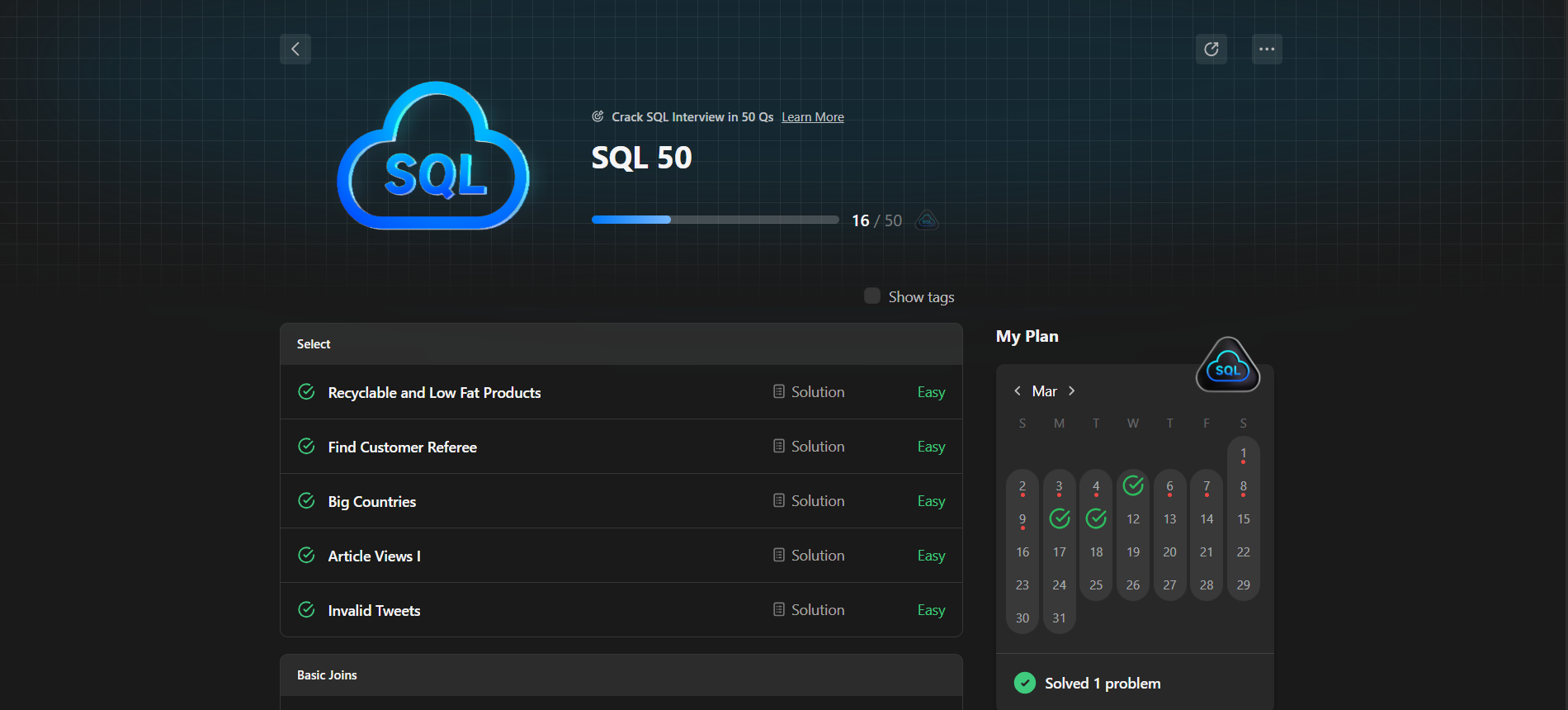1568x710 pixels.
Task: Enable the Show tags checkbox
Action: [x=871, y=296]
